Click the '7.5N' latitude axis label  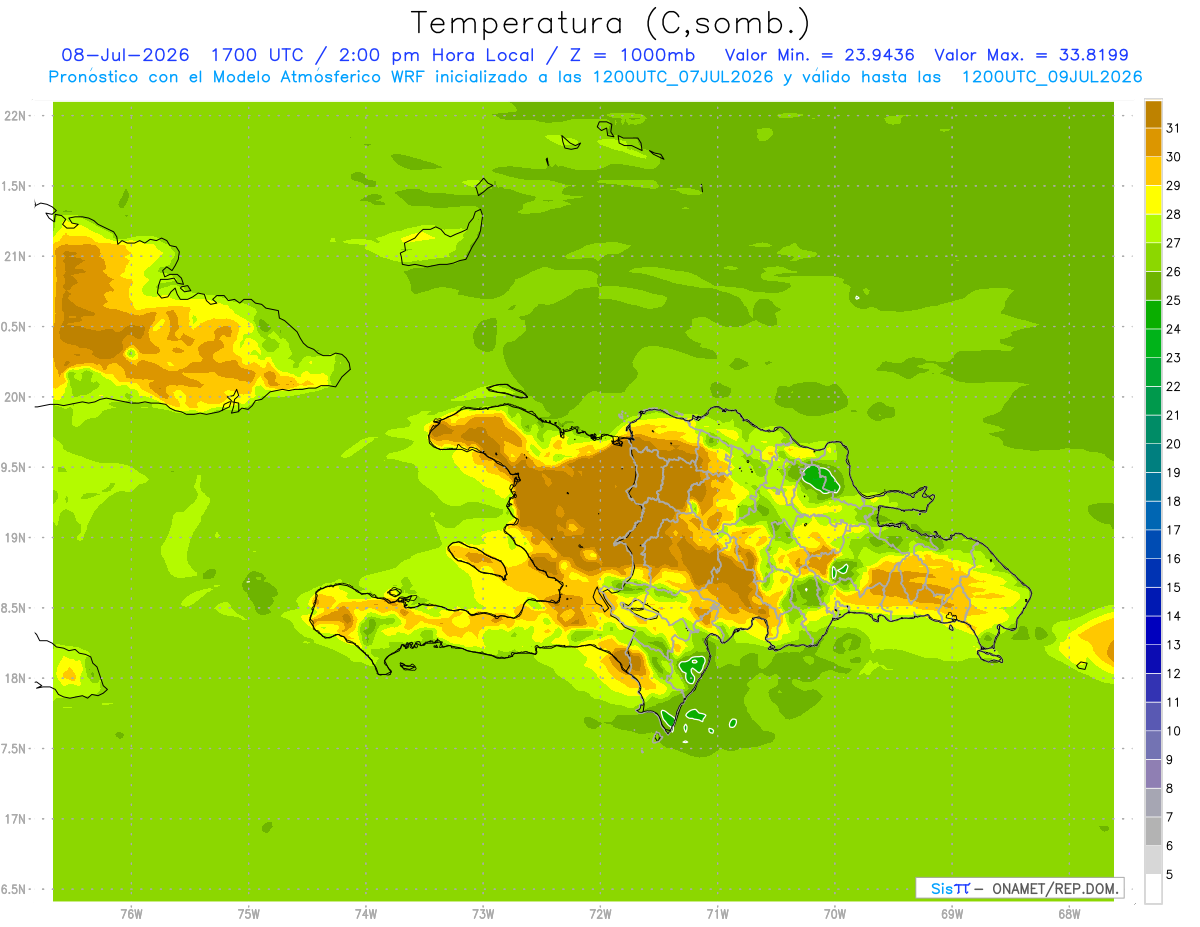point(15,748)
